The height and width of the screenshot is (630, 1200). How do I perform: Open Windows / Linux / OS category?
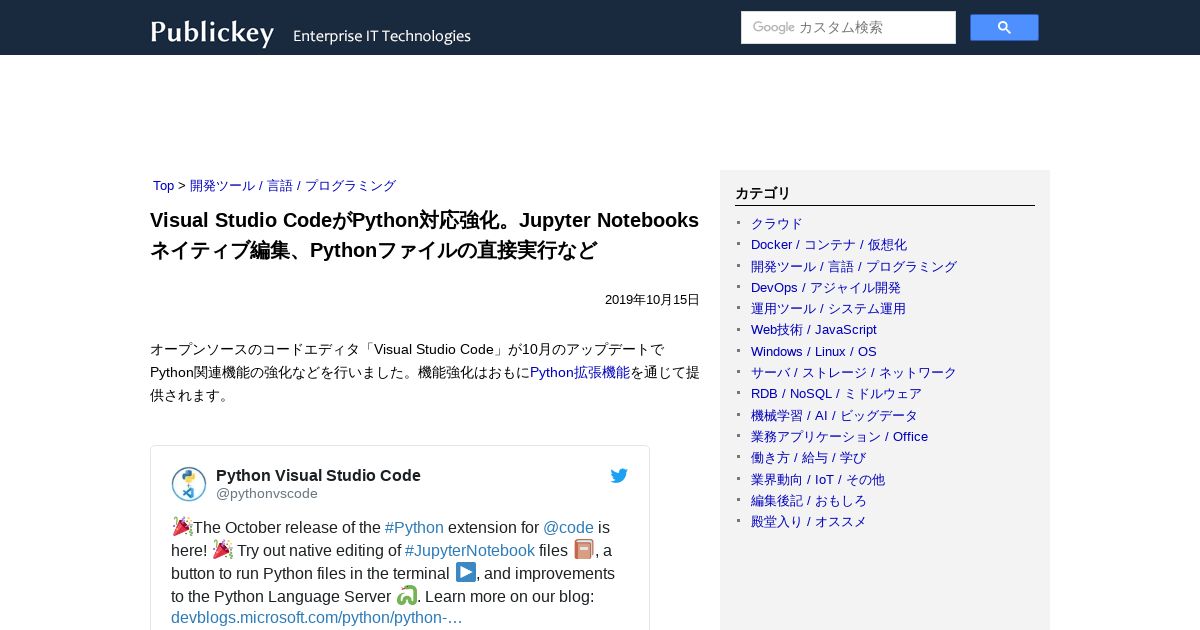[814, 352]
